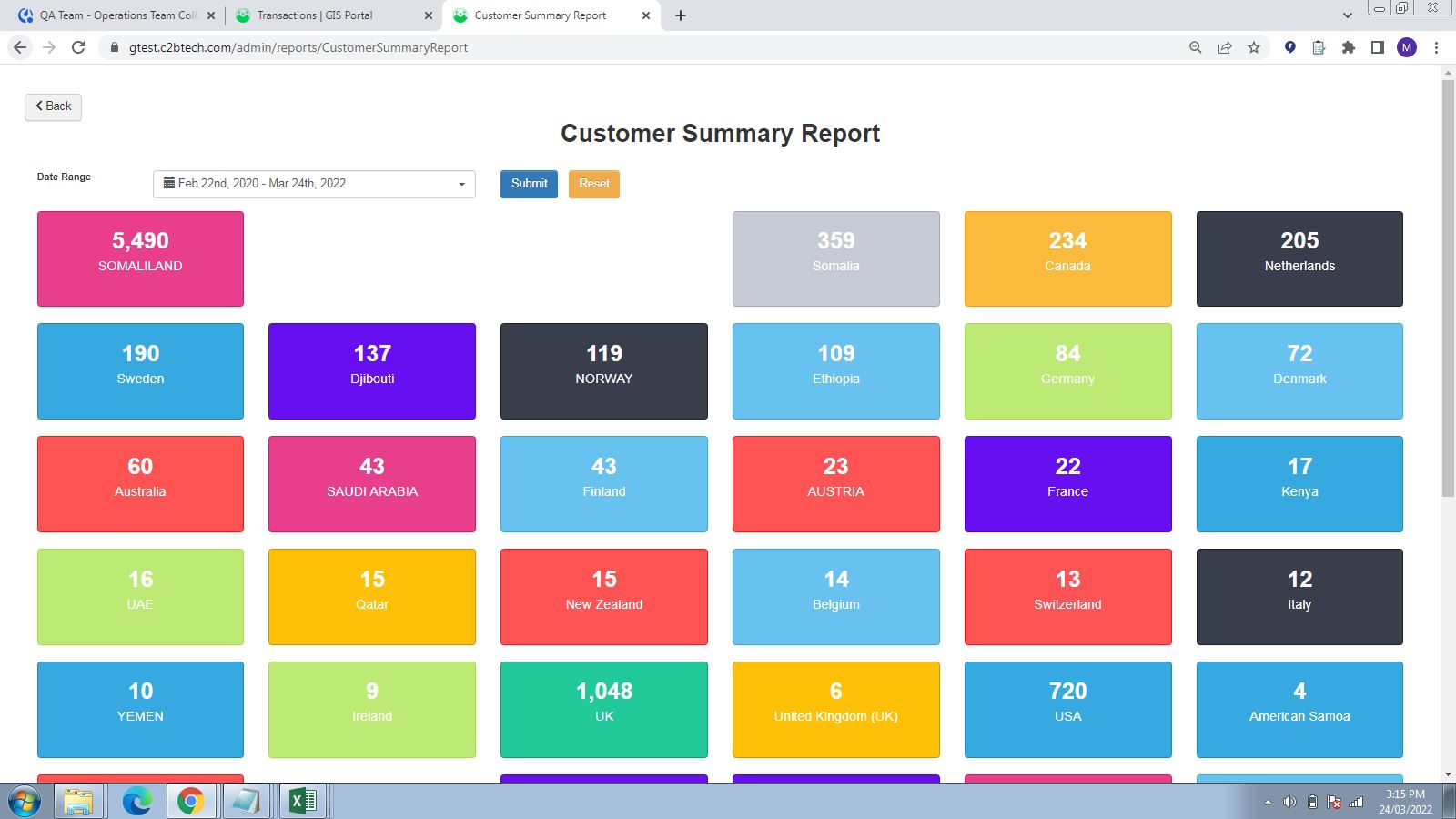This screenshot has width=1456, height=819.
Task: Click the network signal tray icon
Action: tap(1356, 802)
